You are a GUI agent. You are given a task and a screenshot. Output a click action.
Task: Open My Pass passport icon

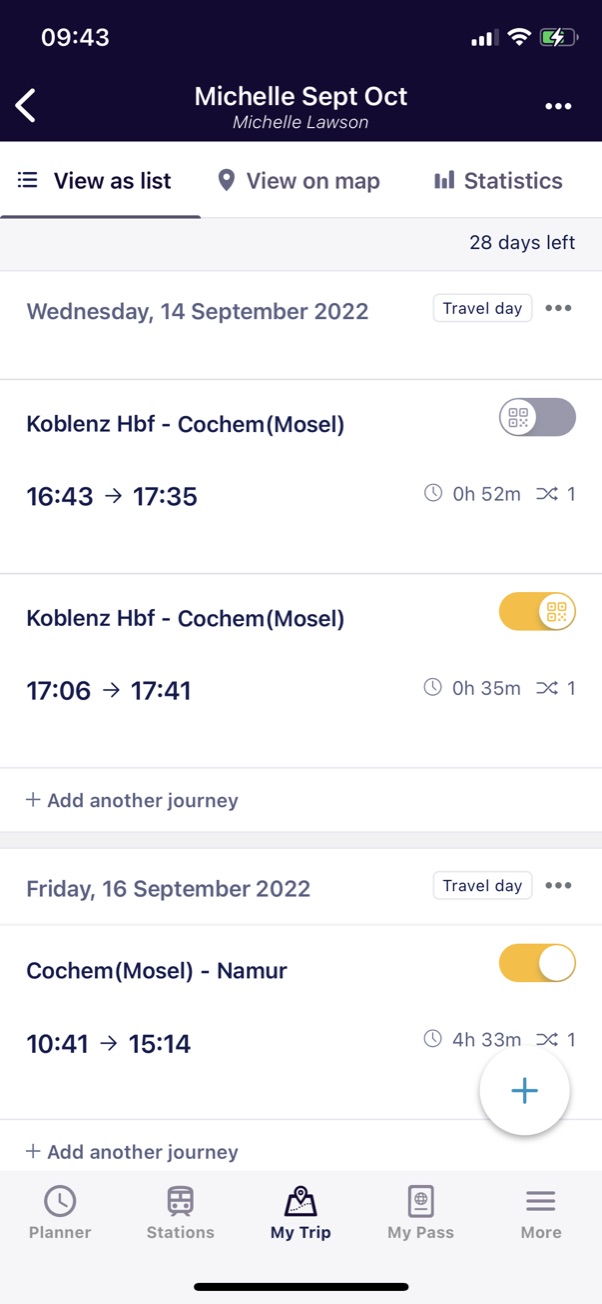(x=421, y=1201)
